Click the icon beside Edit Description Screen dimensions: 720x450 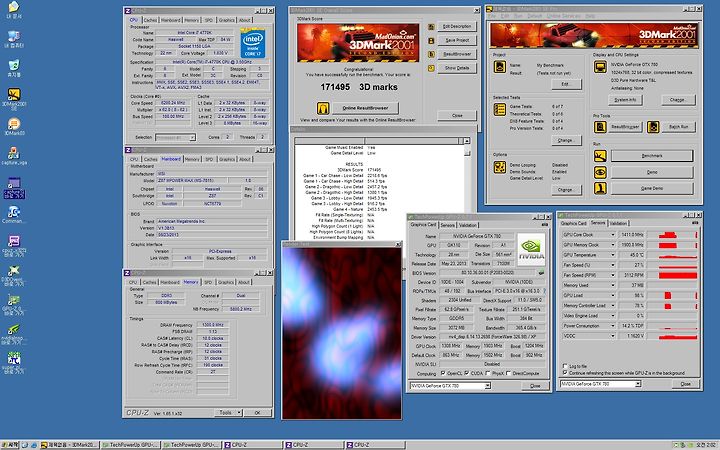coord(431,27)
